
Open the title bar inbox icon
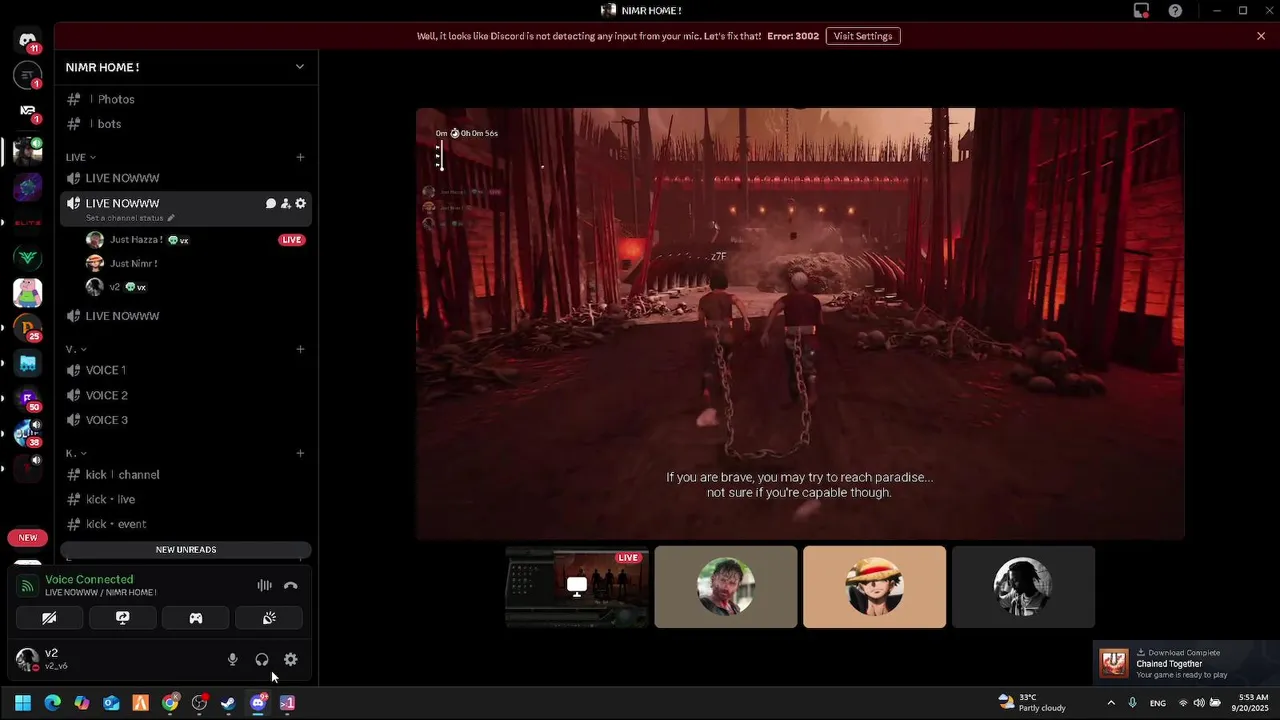1141,10
